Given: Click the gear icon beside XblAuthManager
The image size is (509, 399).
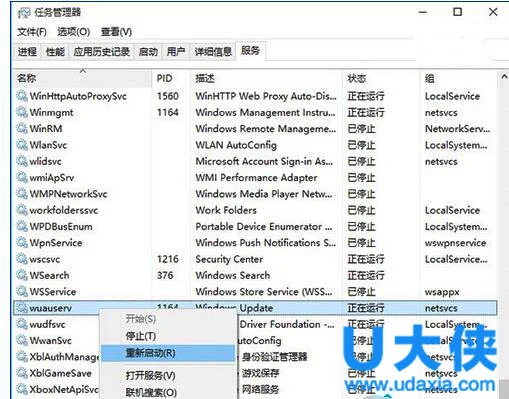Looking at the screenshot, I should [22, 357].
